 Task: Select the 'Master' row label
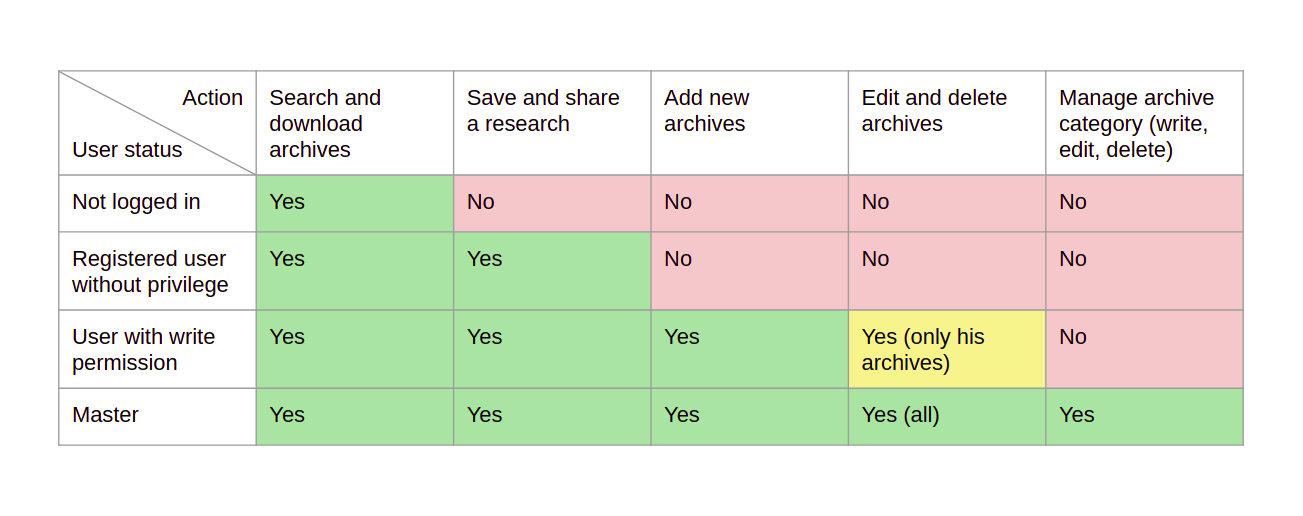(157, 417)
